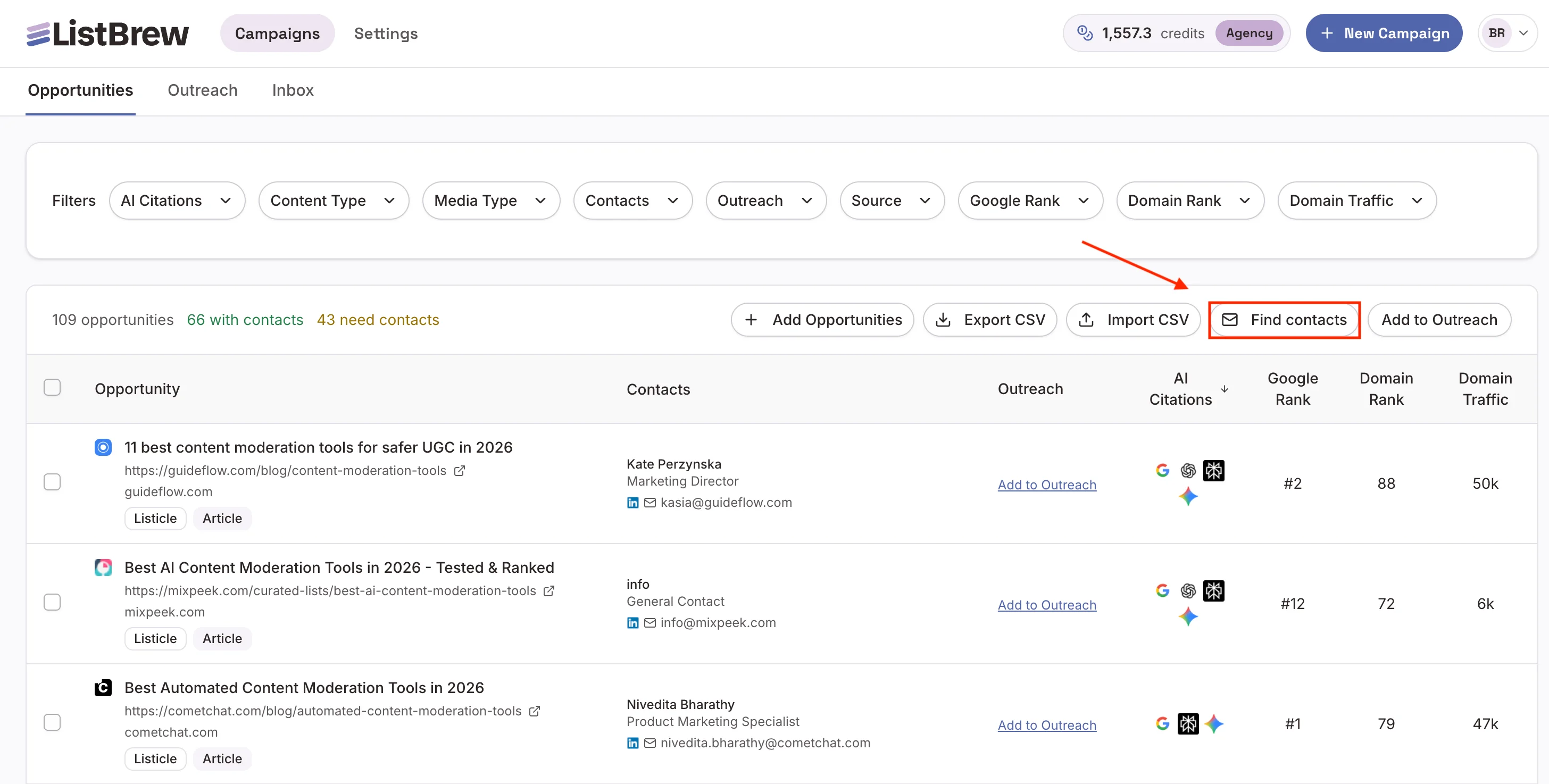1549x784 pixels.
Task: Expand AI Citations filter dropdown
Action: pyautogui.click(x=177, y=201)
